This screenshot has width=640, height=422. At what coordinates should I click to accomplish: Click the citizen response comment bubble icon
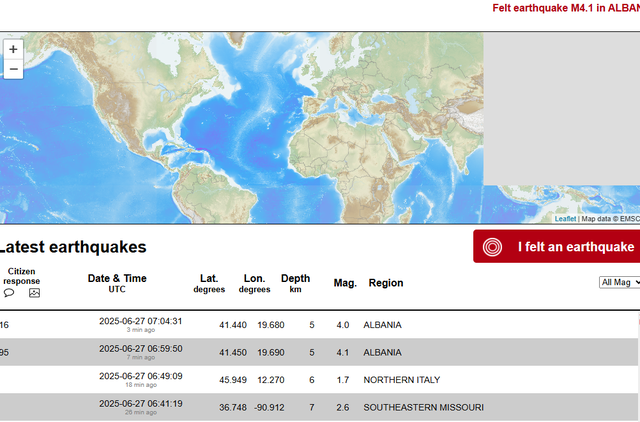[x=9, y=293]
